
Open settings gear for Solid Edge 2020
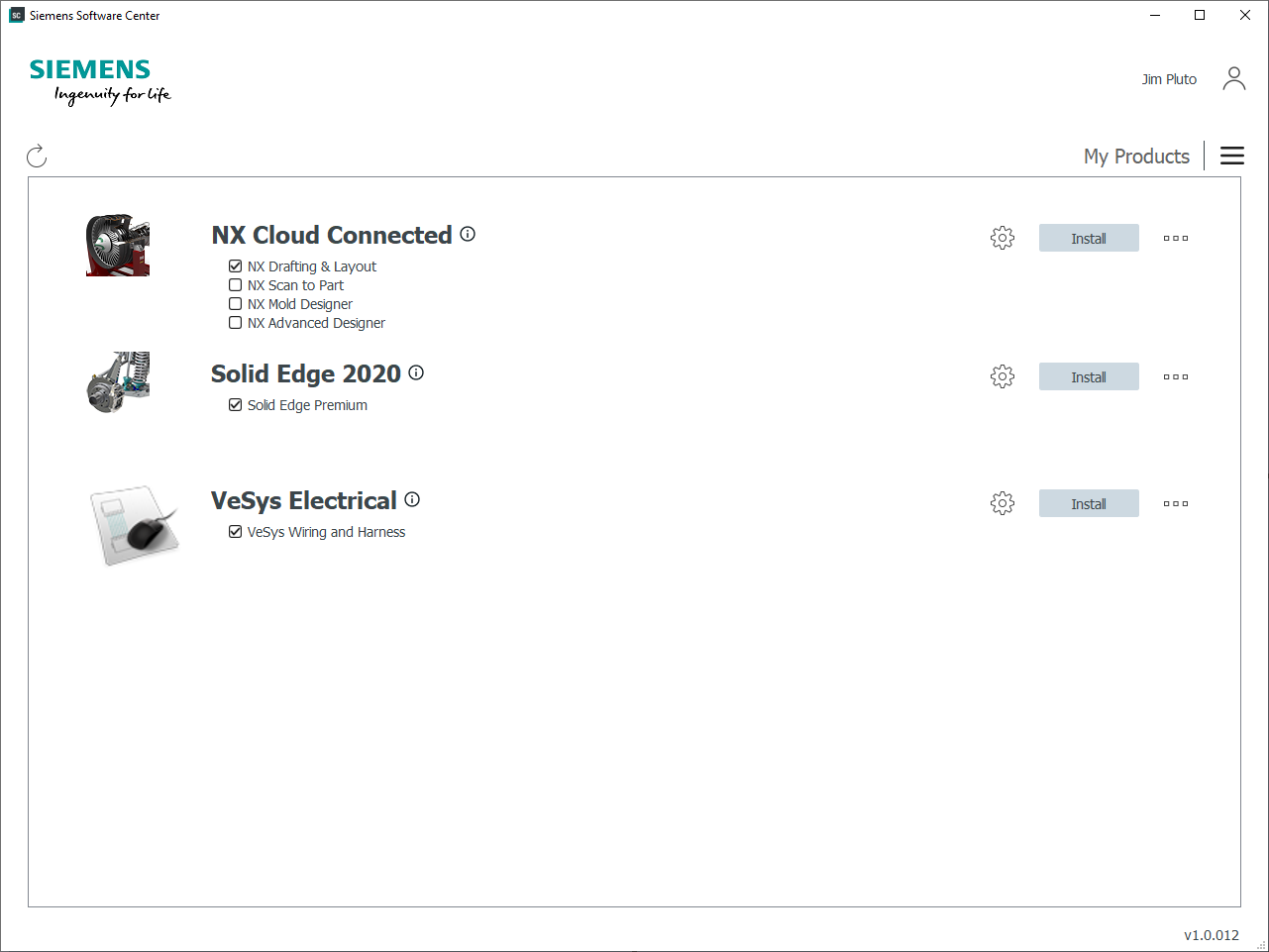point(1003,376)
